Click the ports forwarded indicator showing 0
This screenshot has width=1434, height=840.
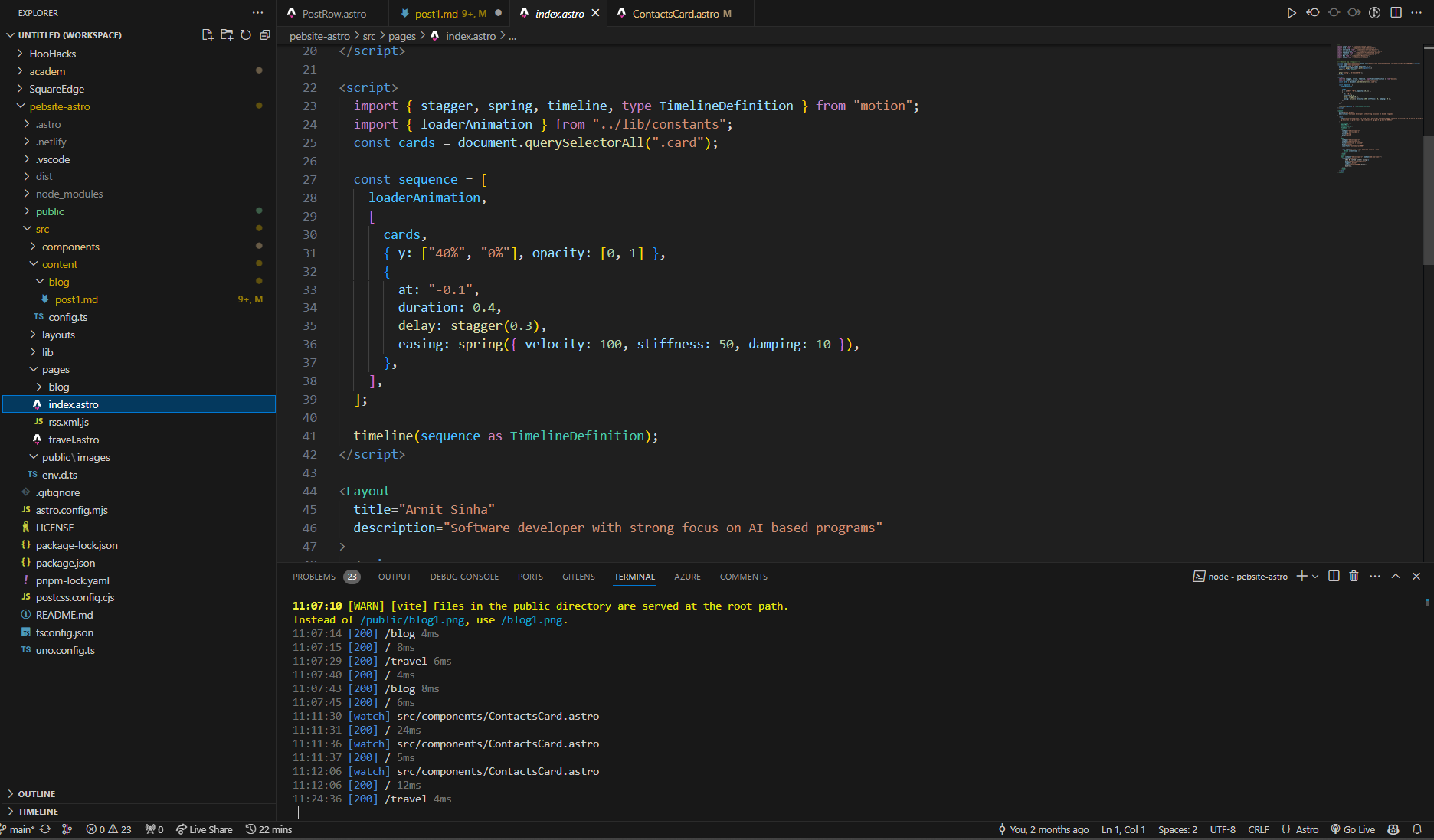coord(154,829)
